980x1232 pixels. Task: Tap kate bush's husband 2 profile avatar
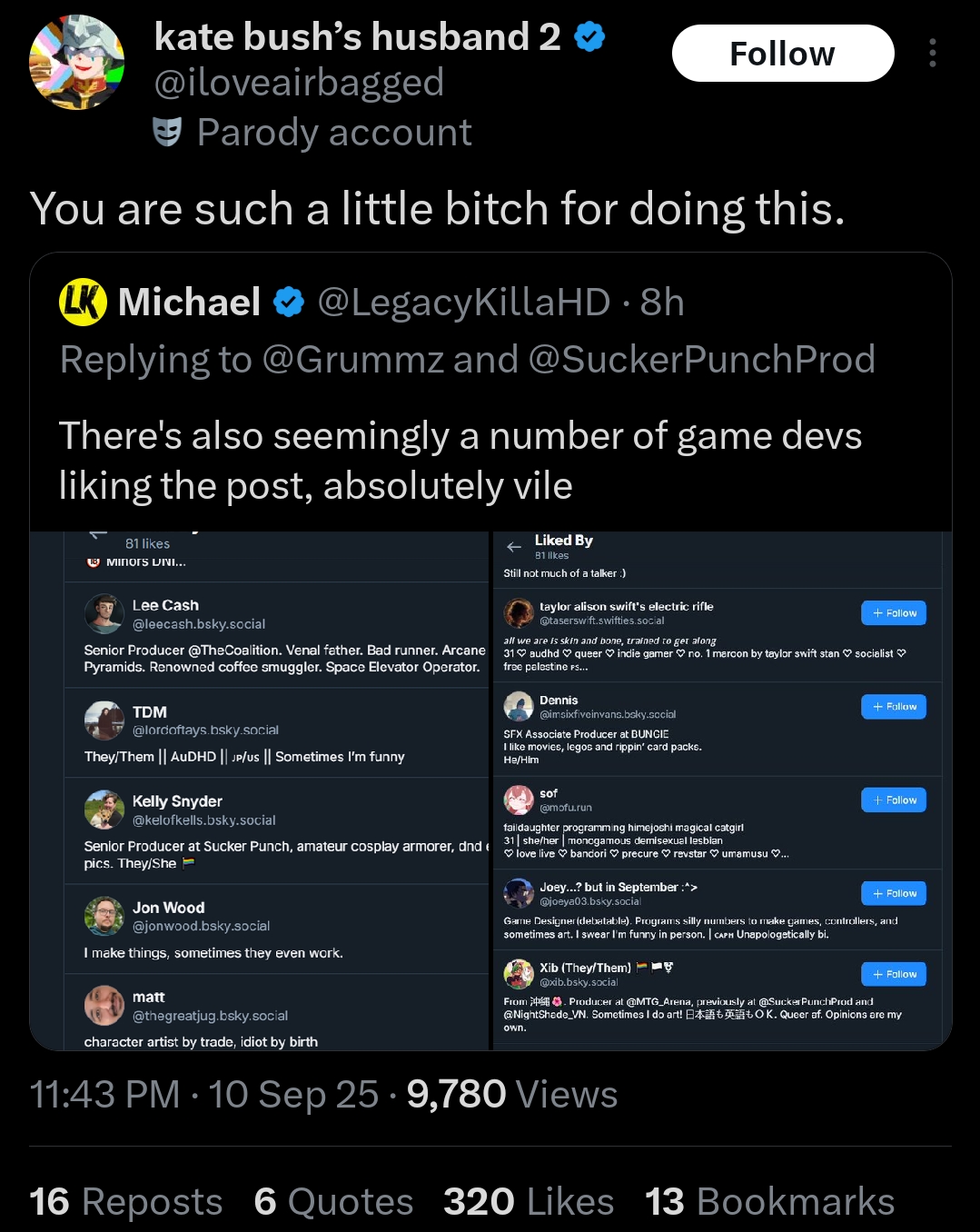(x=77, y=62)
